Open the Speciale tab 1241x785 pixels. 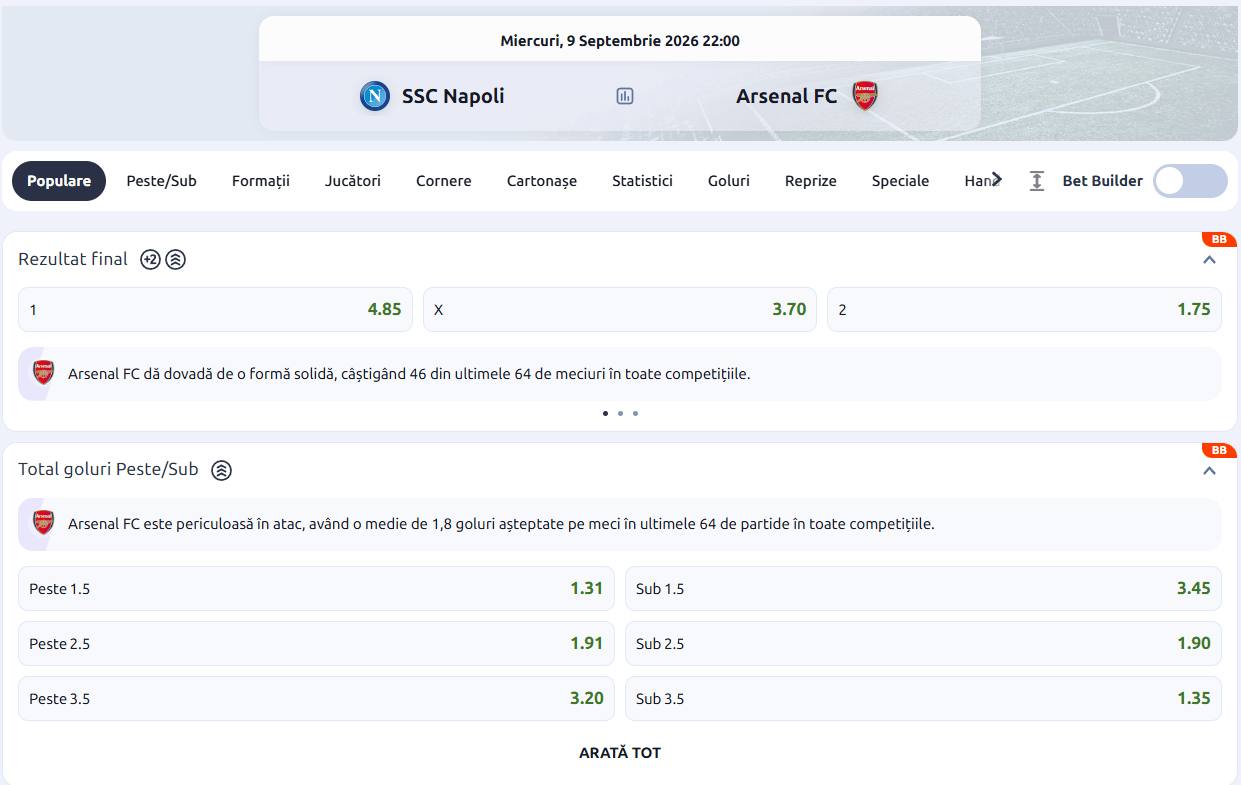901,181
